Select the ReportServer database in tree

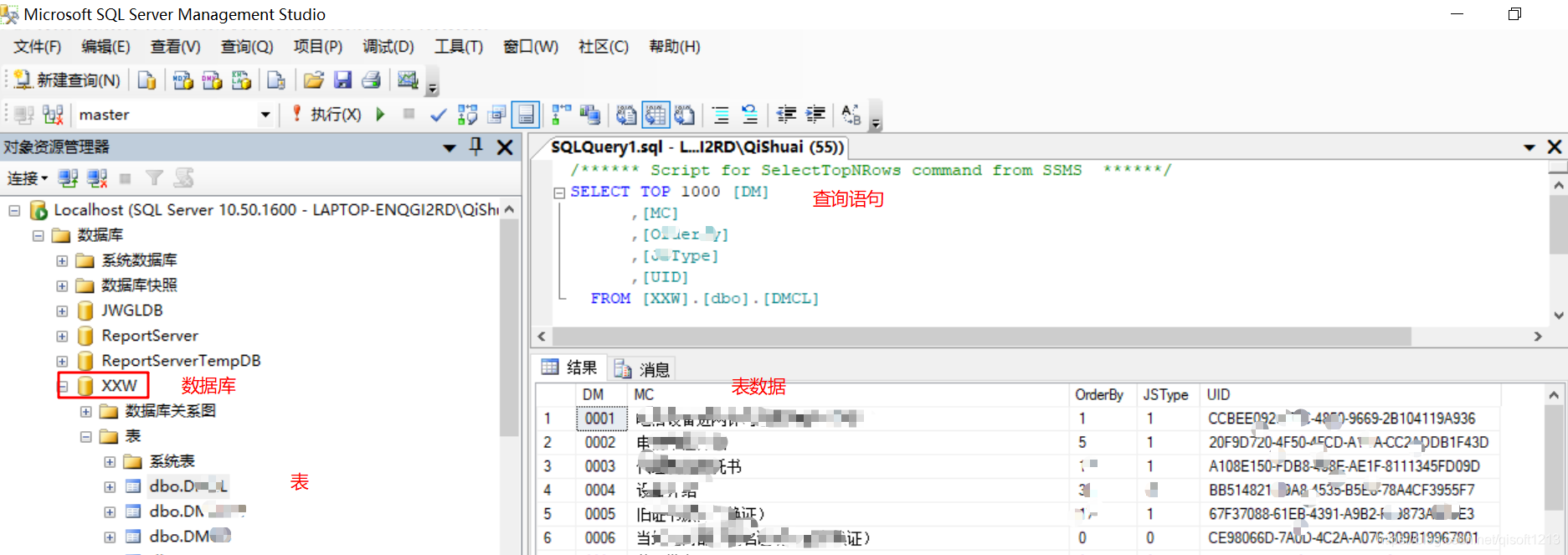click(x=150, y=336)
